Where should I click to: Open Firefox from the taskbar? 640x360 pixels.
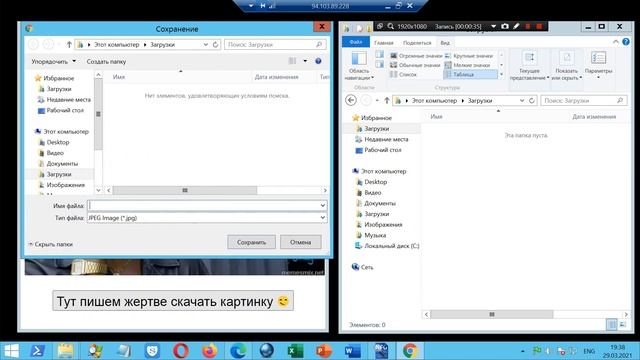(209, 351)
